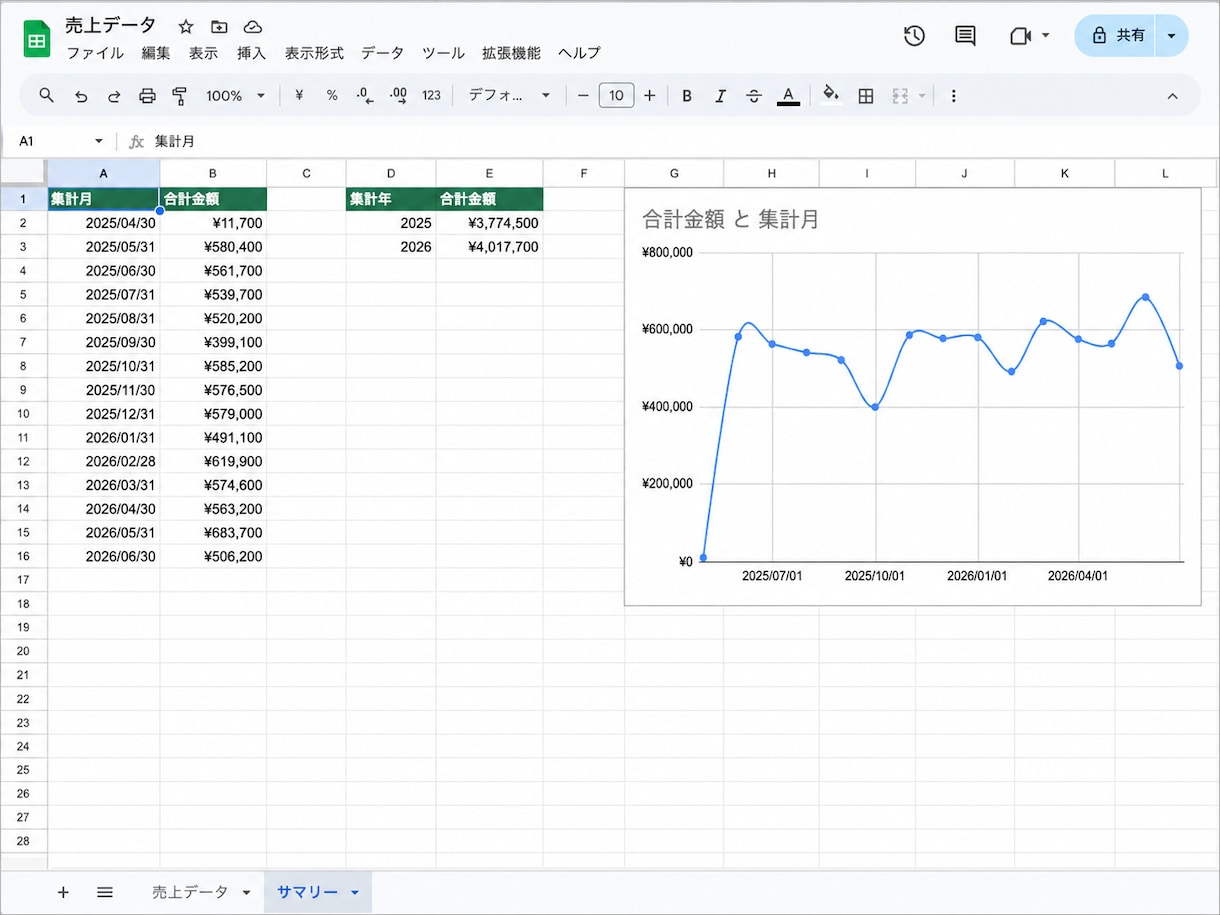Select cell containing ¥11,700
This screenshot has width=1220, height=915.
pos(213,223)
